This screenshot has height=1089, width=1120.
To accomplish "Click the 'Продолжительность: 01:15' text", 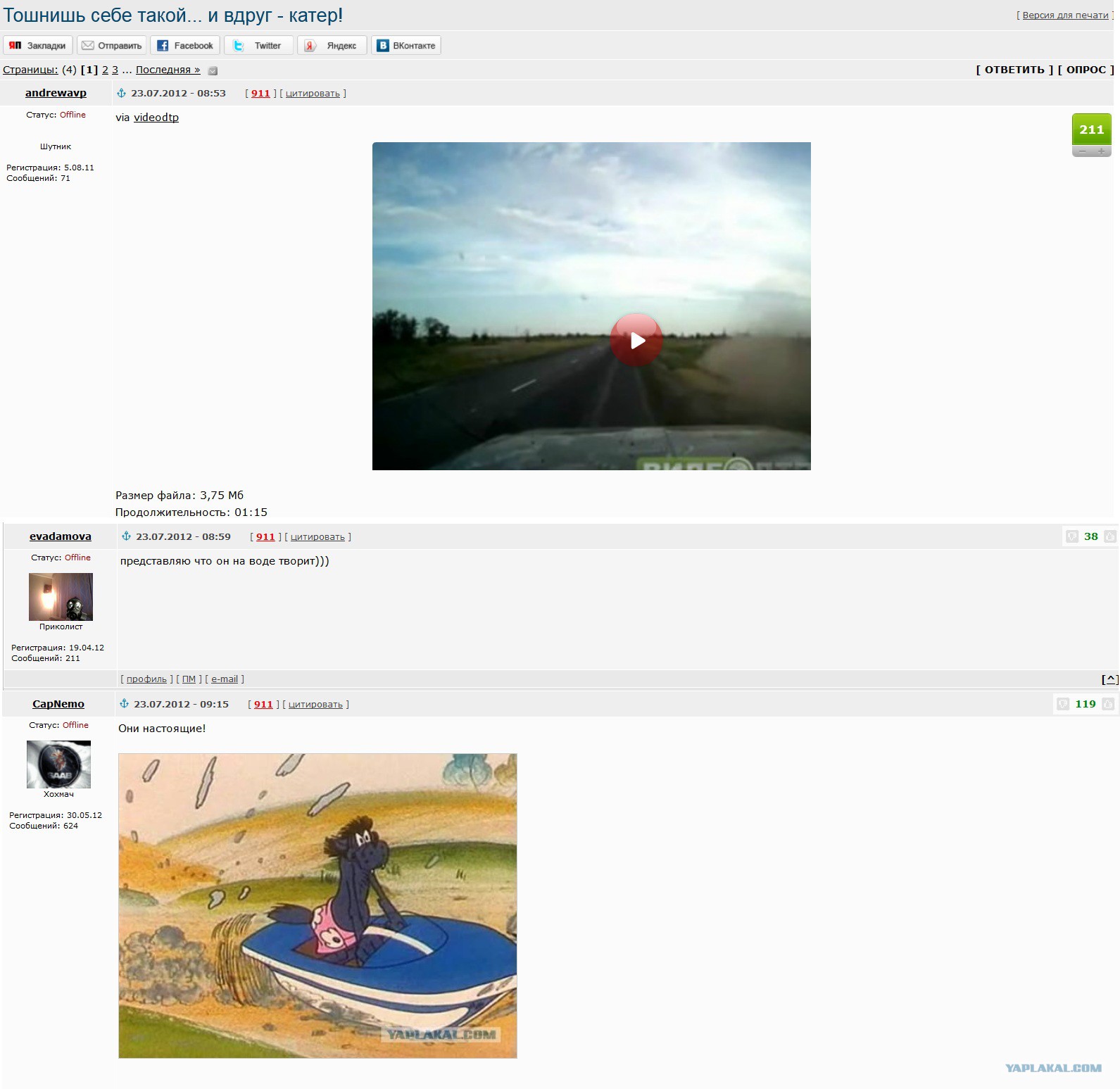I will click(191, 512).
